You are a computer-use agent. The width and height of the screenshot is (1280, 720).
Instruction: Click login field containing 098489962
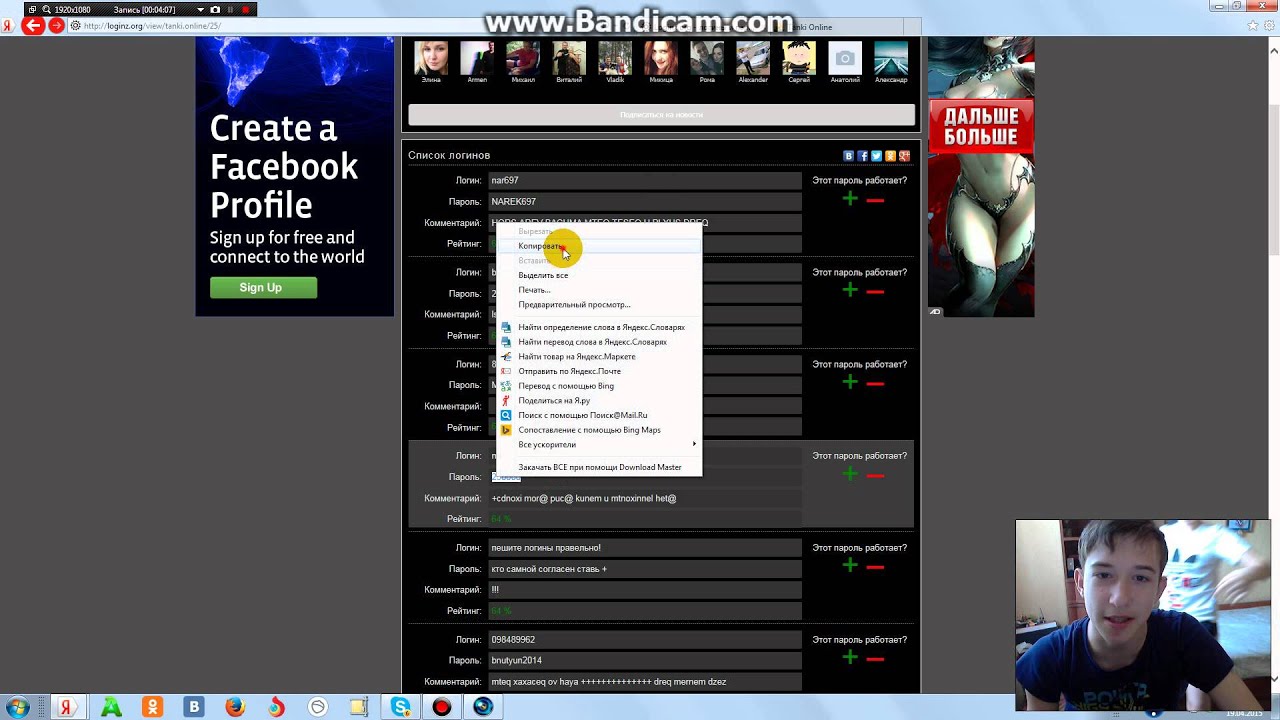coord(645,639)
